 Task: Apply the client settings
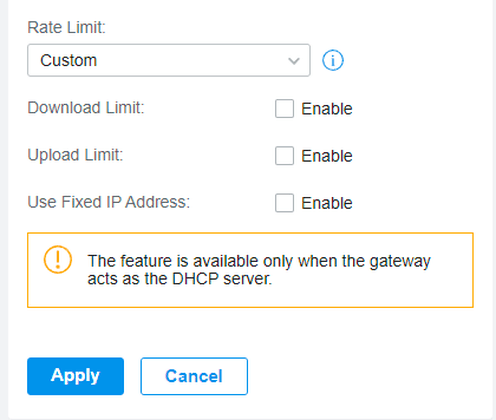(76, 376)
